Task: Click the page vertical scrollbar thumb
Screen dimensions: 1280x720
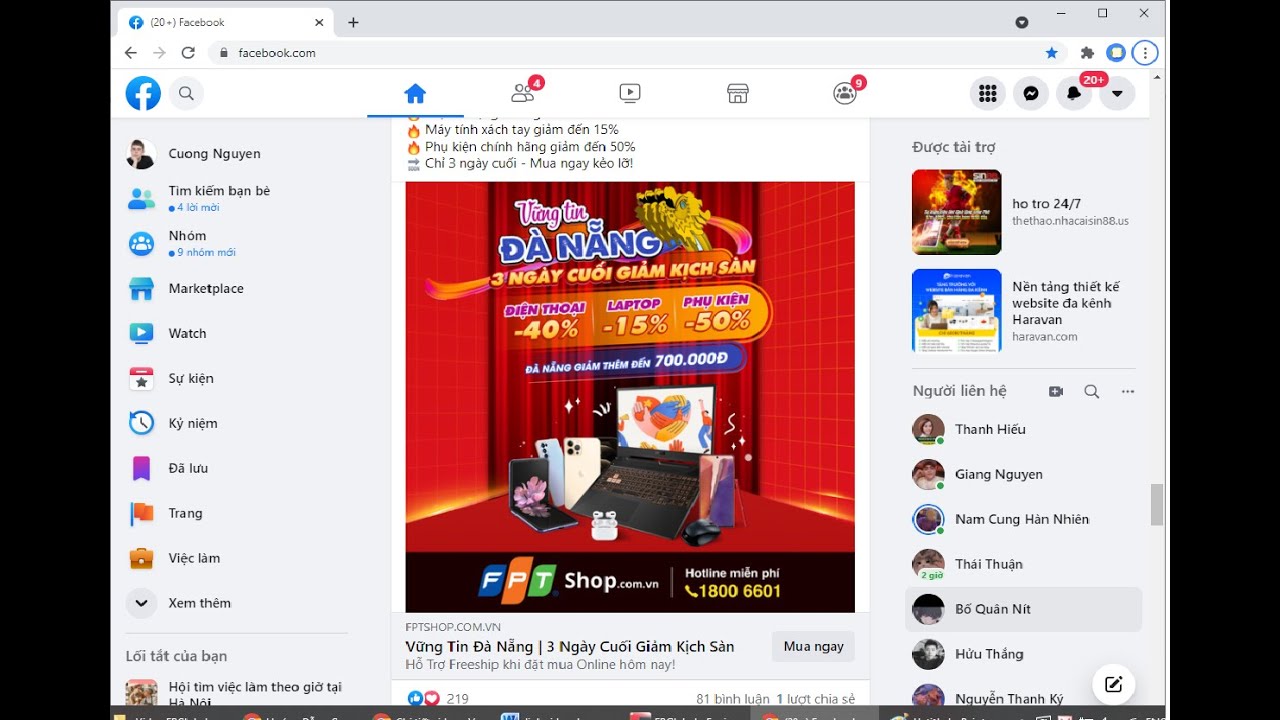Action: pos(1157,504)
